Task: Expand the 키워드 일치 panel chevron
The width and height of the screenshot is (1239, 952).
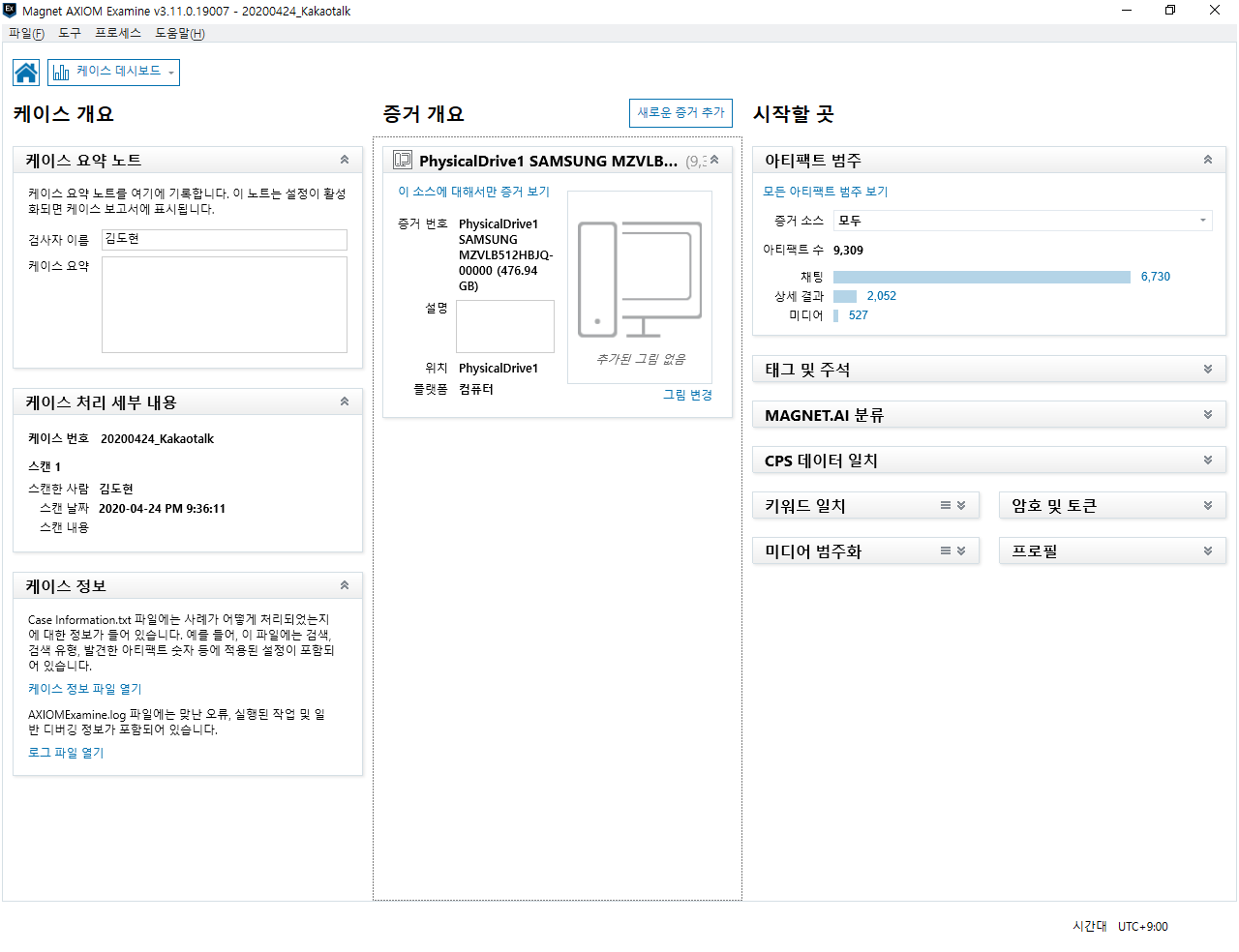Action: click(961, 505)
